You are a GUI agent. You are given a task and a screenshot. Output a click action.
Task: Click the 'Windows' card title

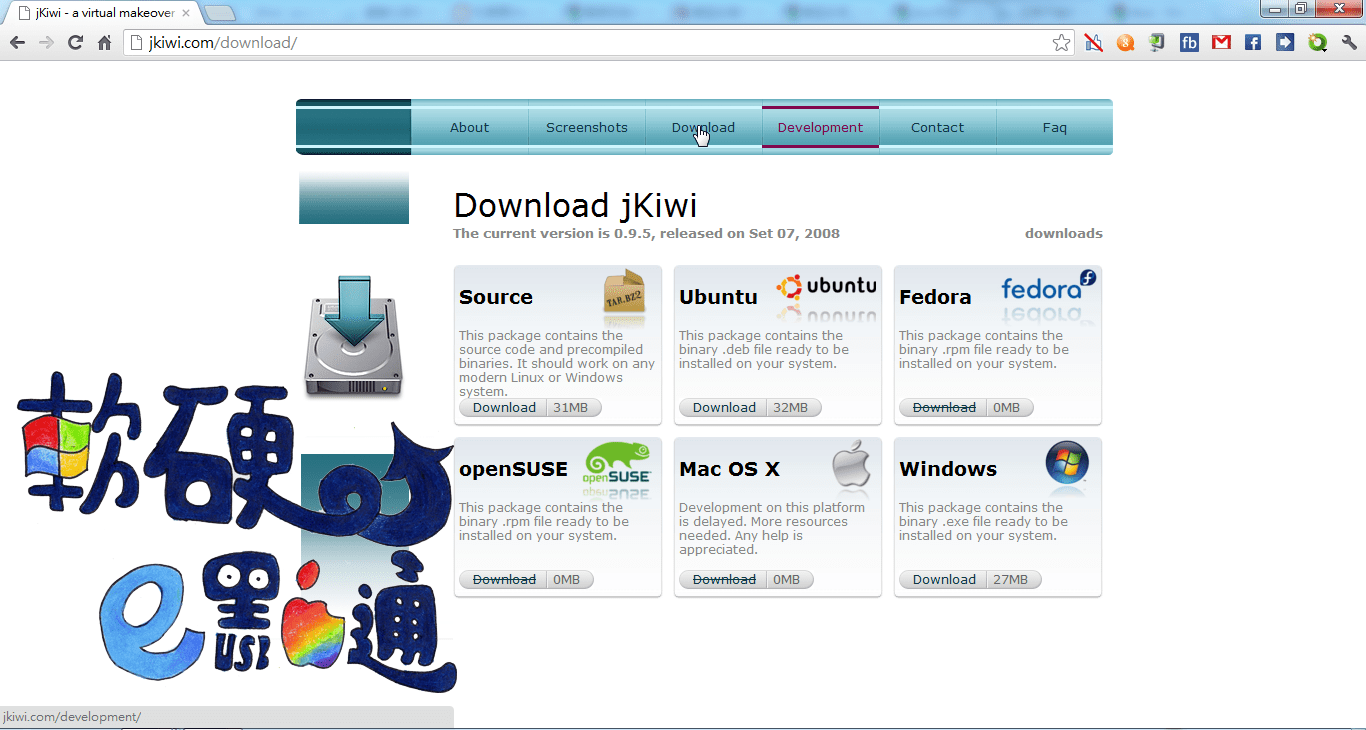point(948,469)
